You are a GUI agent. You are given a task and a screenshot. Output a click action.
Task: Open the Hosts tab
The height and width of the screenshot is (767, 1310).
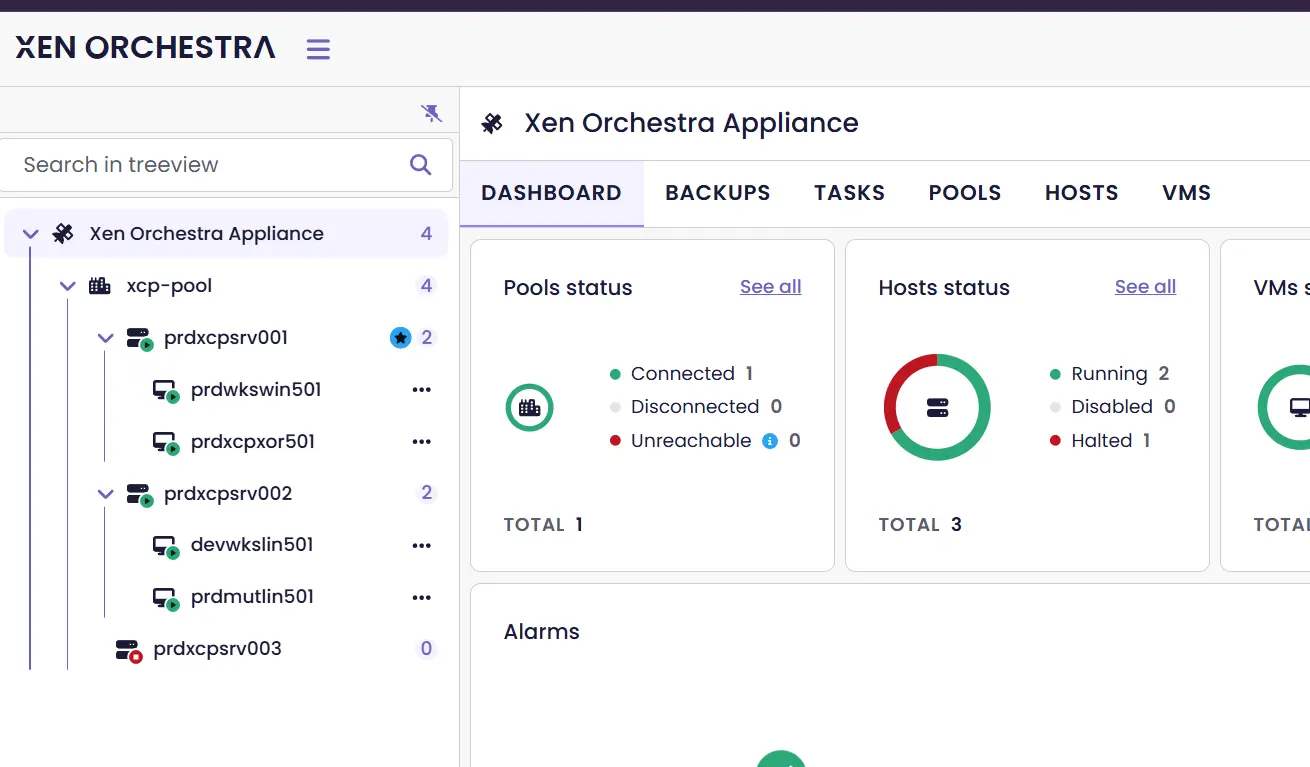(1081, 193)
